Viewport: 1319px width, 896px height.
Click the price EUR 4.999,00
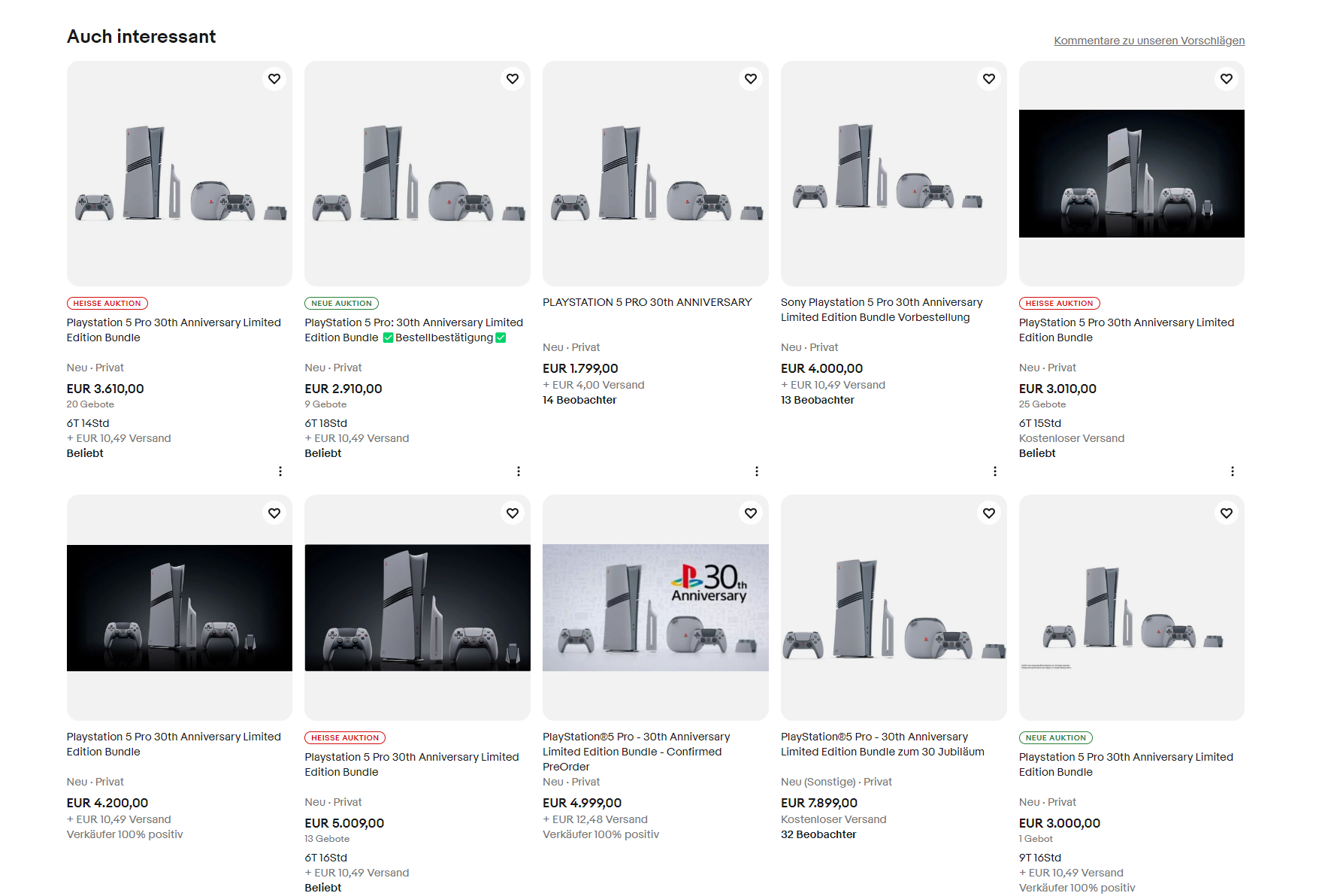(x=582, y=803)
